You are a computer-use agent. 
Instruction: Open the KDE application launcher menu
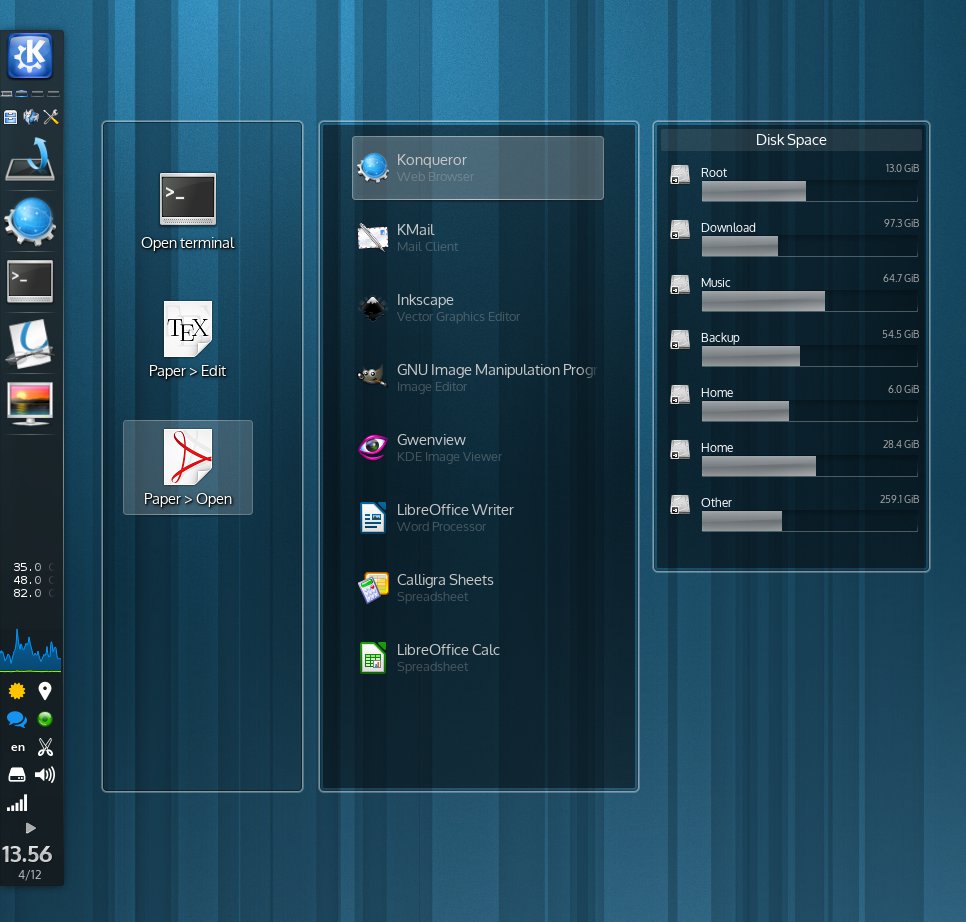[30, 55]
